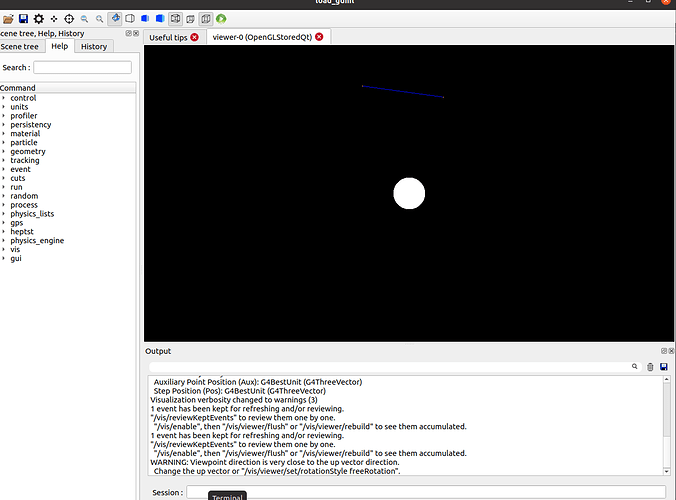Switch to the Help tab
Screen dimensions: 676x500
pos(59,46)
